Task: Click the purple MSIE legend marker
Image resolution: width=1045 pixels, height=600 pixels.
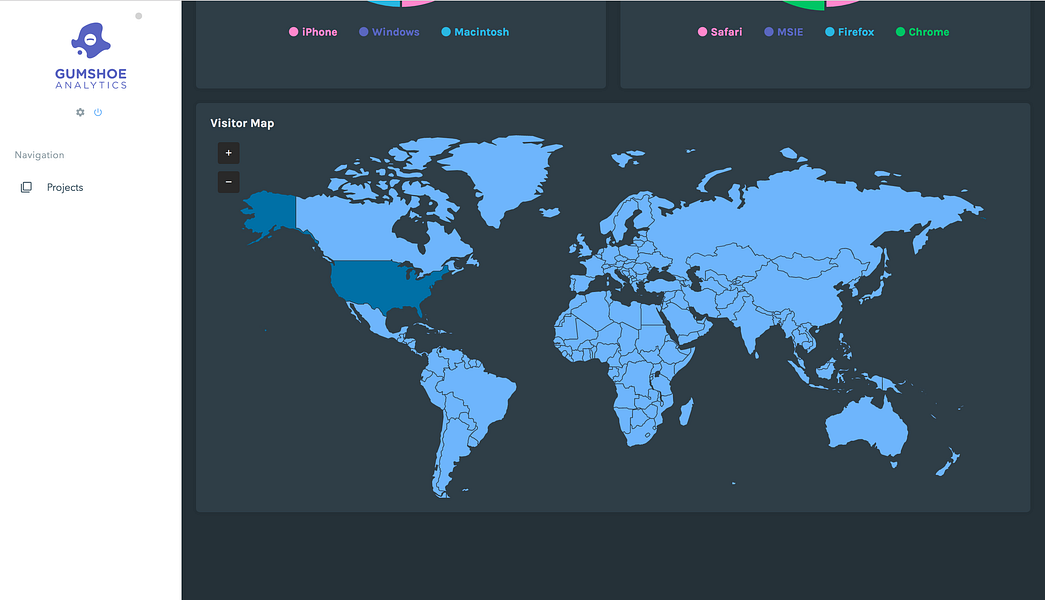Action: [x=766, y=31]
